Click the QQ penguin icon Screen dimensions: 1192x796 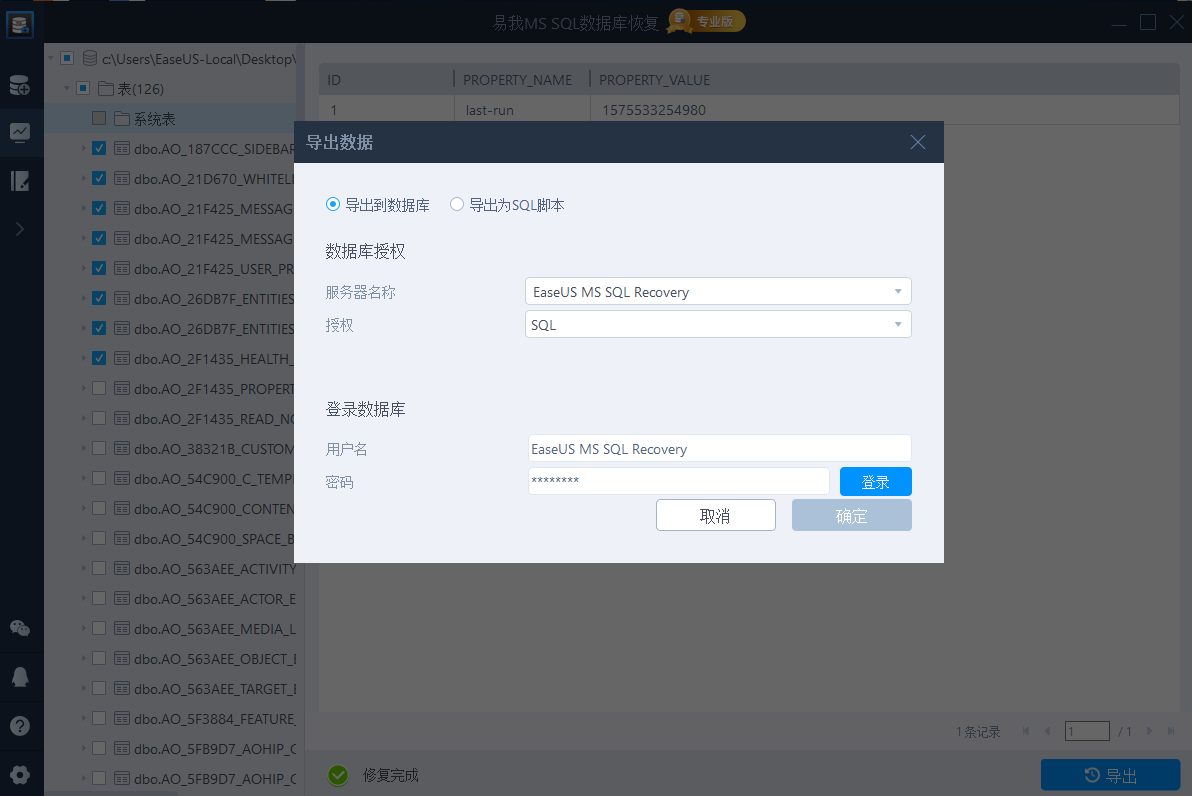coord(20,677)
